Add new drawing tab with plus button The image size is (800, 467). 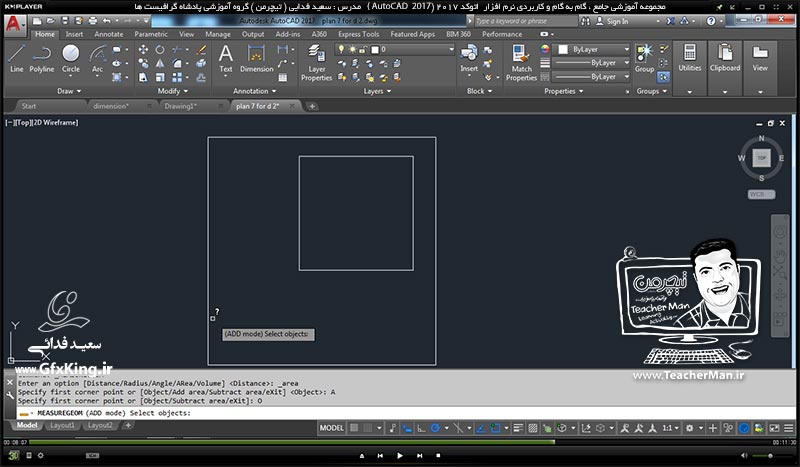(312, 106)
